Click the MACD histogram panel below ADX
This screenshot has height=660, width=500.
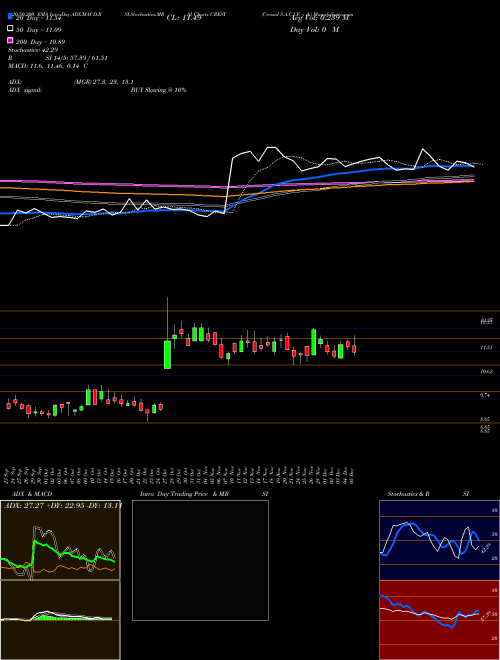pos(60,620)
